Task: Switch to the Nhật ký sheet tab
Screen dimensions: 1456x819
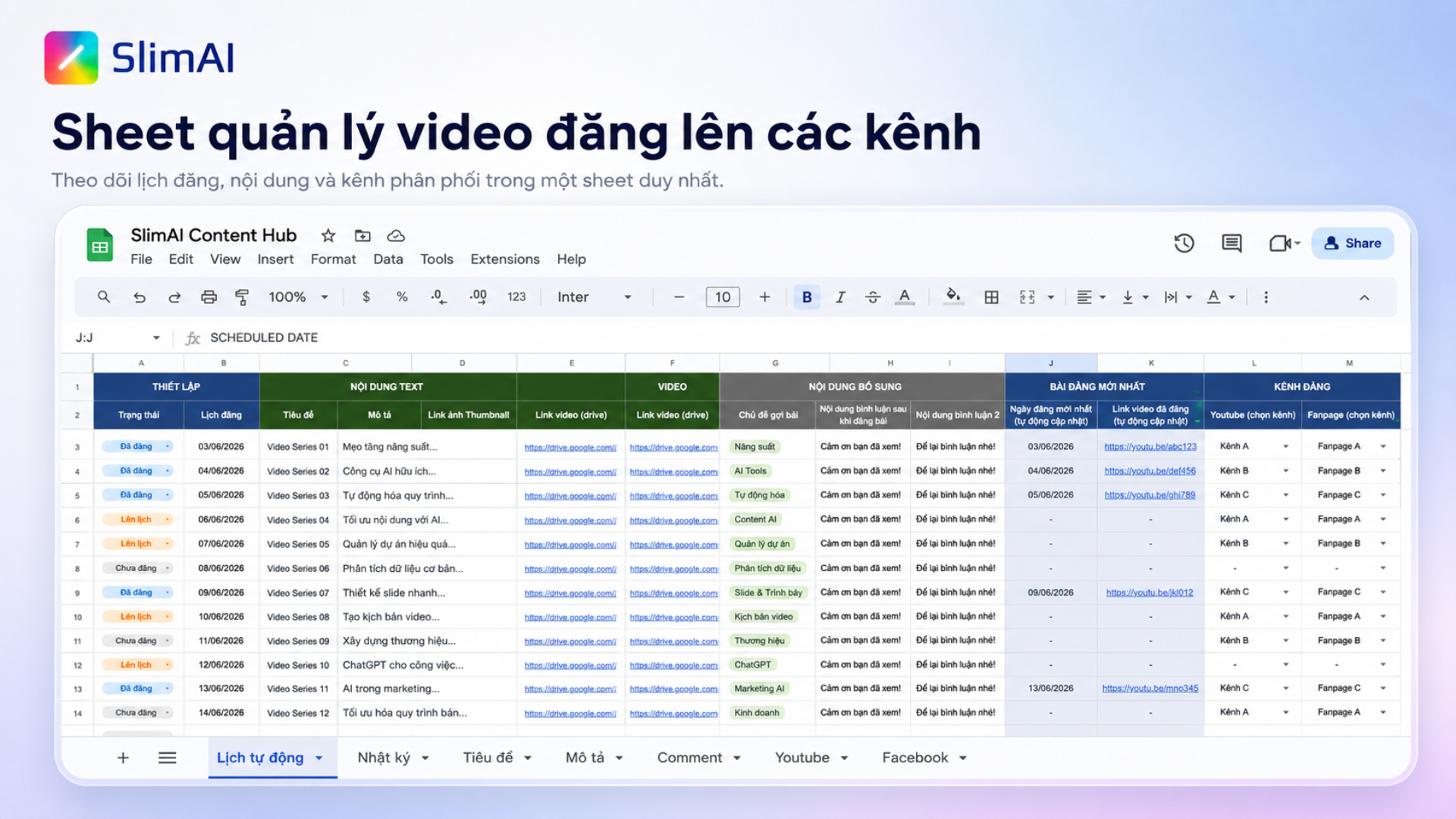Action: (x=384, y=758)
